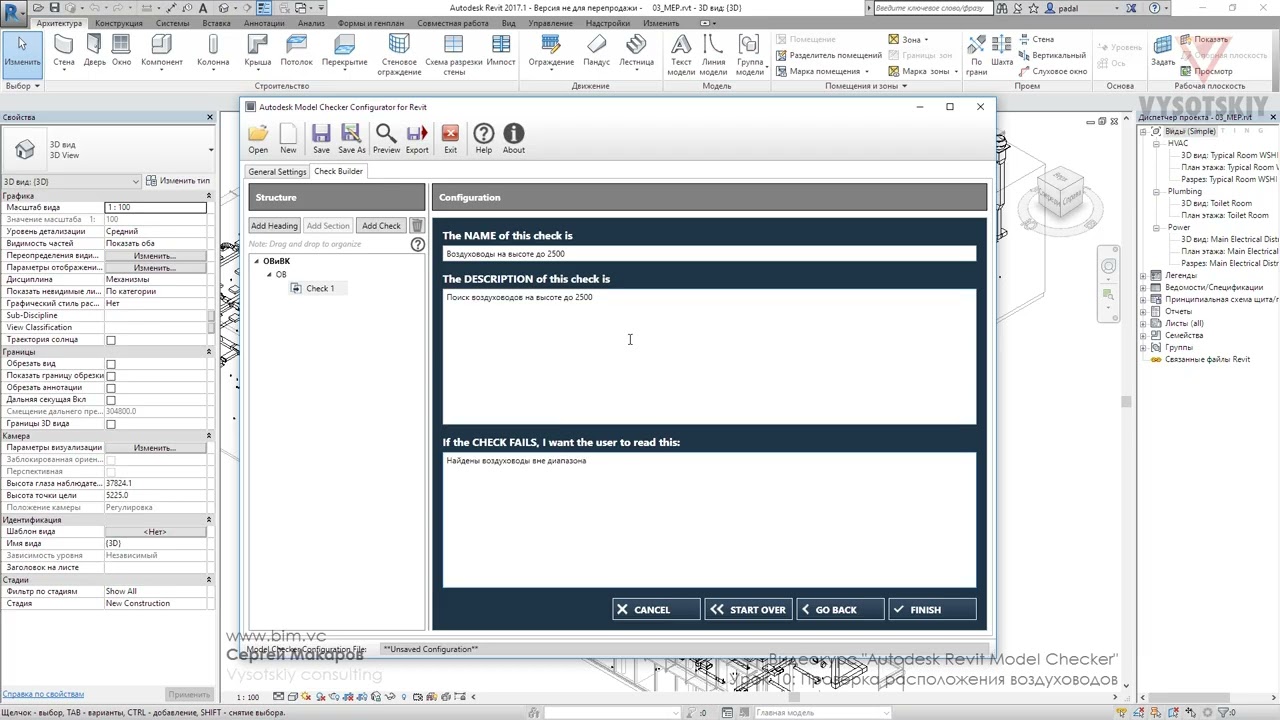This screenshot has height=720, width=1280.
Task: Select the Revit Перекрытие (Floor) tool
Action: point(345,51)
